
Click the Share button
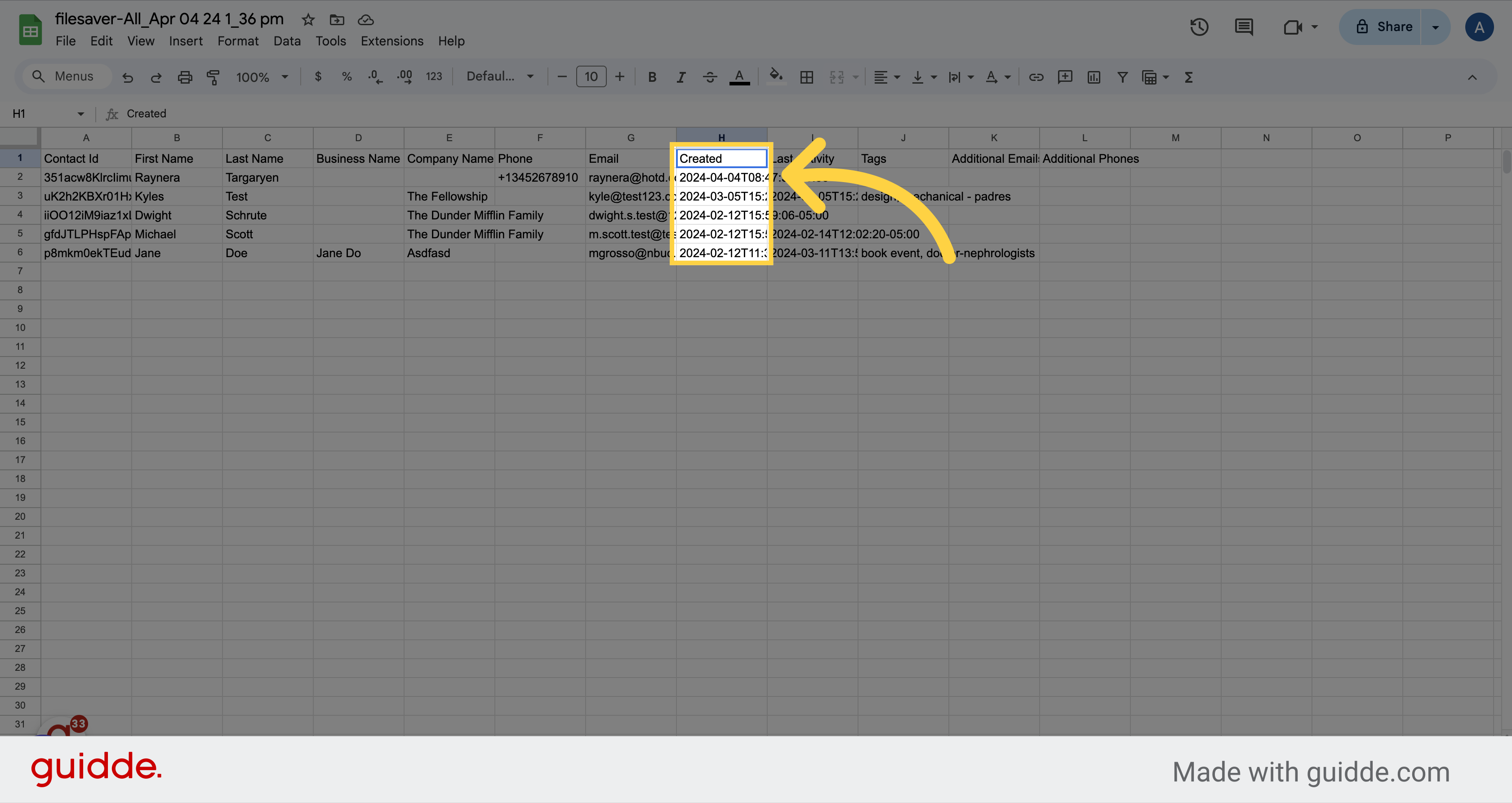pos(1380,27)
